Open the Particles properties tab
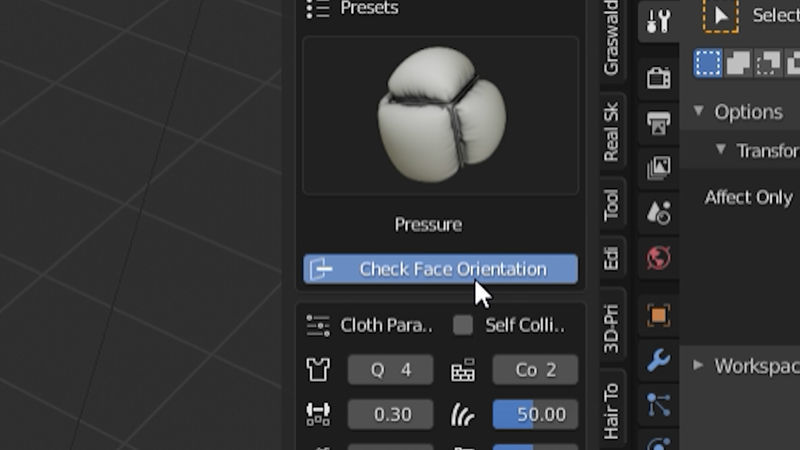800x450 pixels. point(658,405)
